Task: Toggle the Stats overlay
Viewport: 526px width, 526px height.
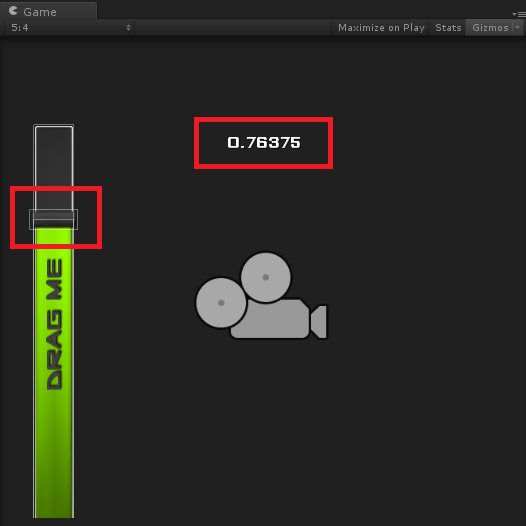Action: coord(448,28)
